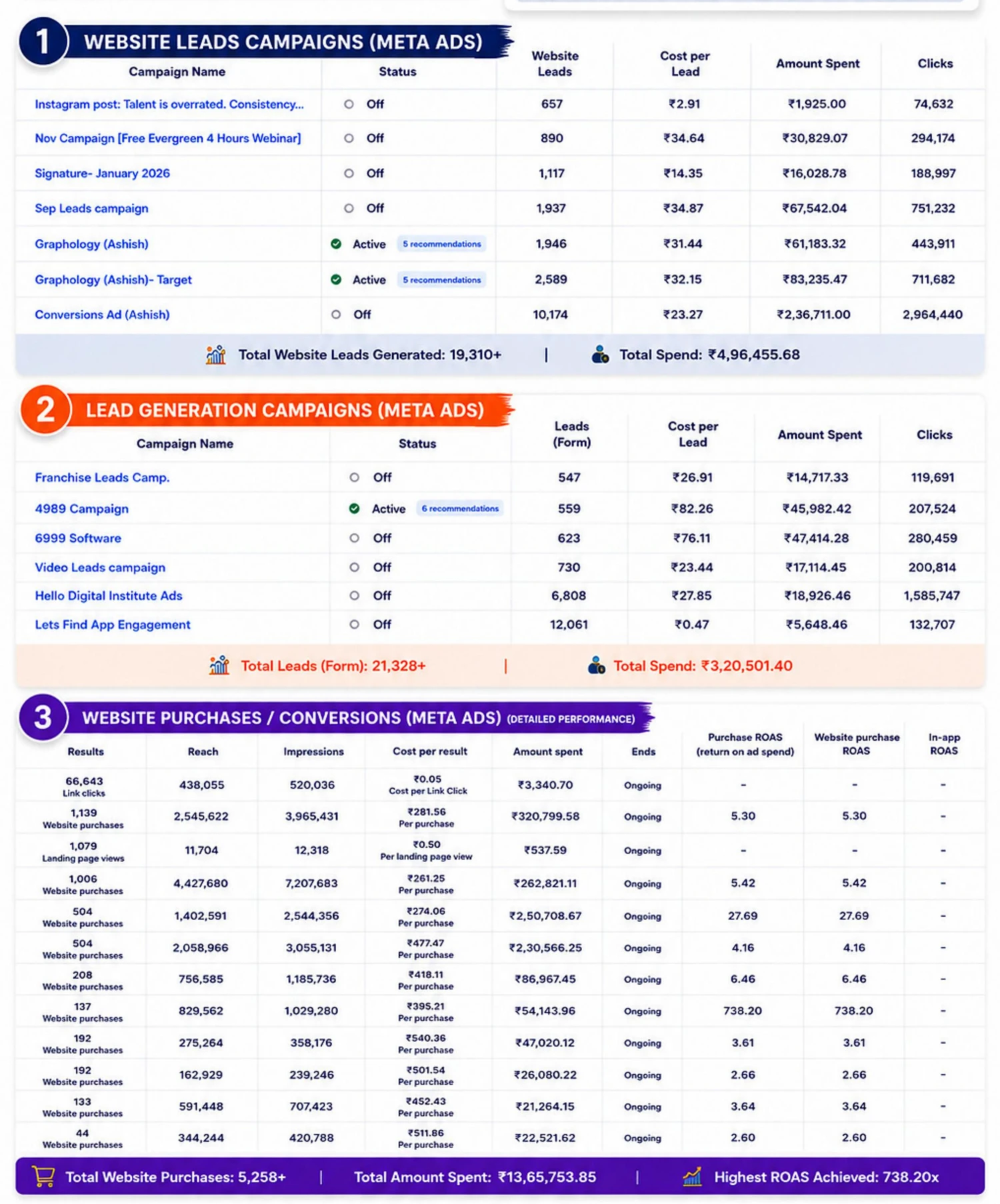1000x1204 pixels.
Task: Open 5 recommendations badge for Graphology (Ashish)- Target
Action: [441, 279]
